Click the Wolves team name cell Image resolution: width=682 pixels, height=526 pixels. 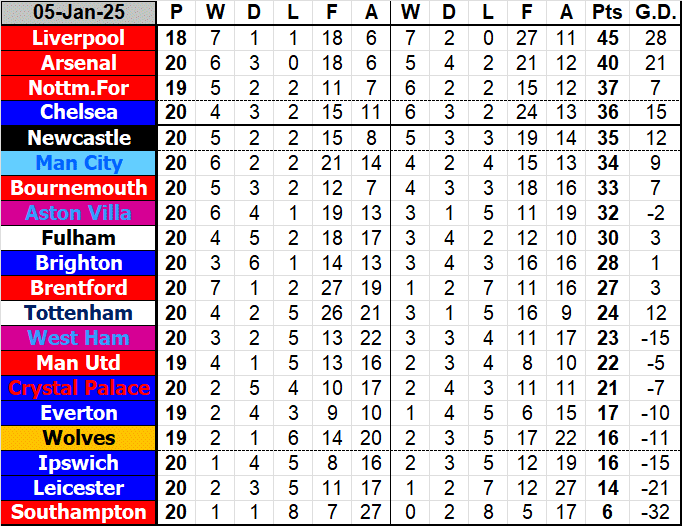(79, 438)
